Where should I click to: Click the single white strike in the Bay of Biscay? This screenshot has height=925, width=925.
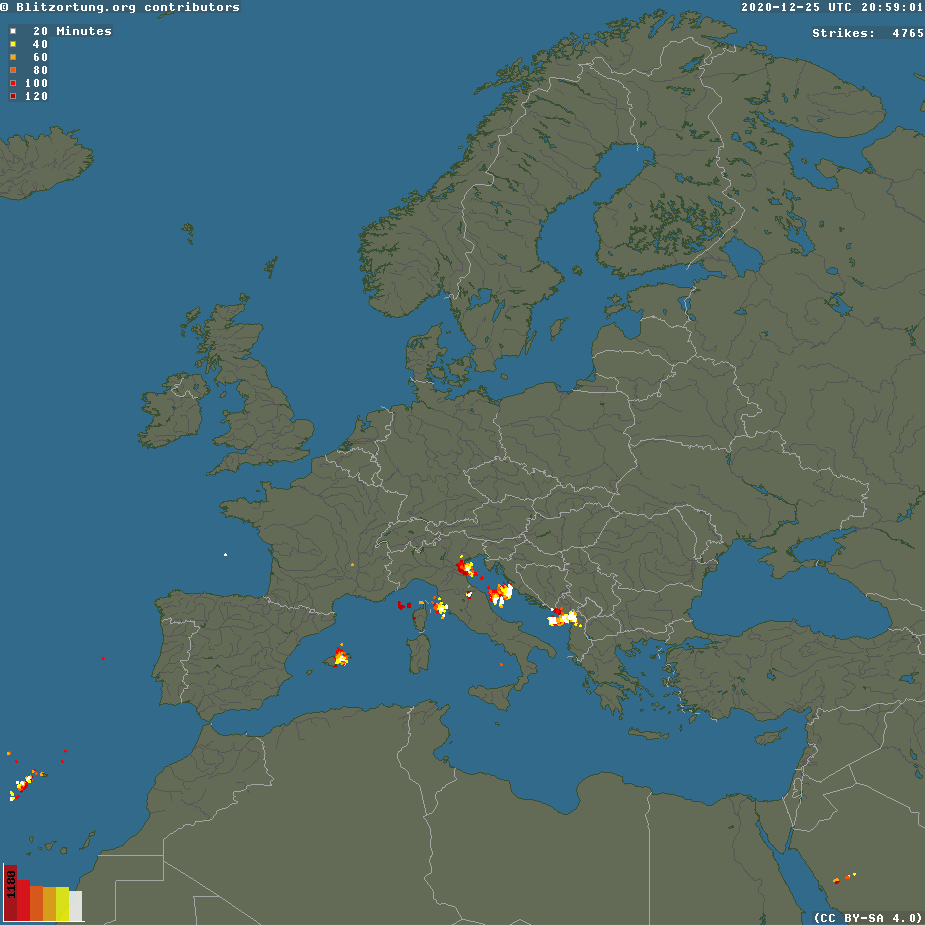click(225, 555)
